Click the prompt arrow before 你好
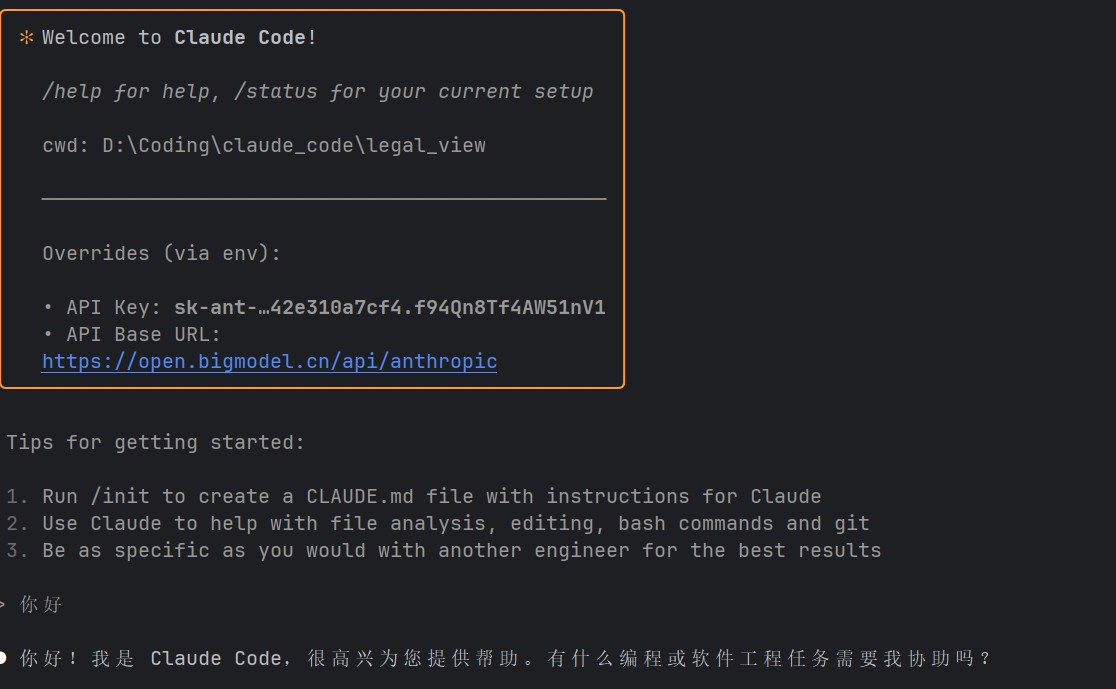This screenshot has height=689, width=1116. pos(3,604)
